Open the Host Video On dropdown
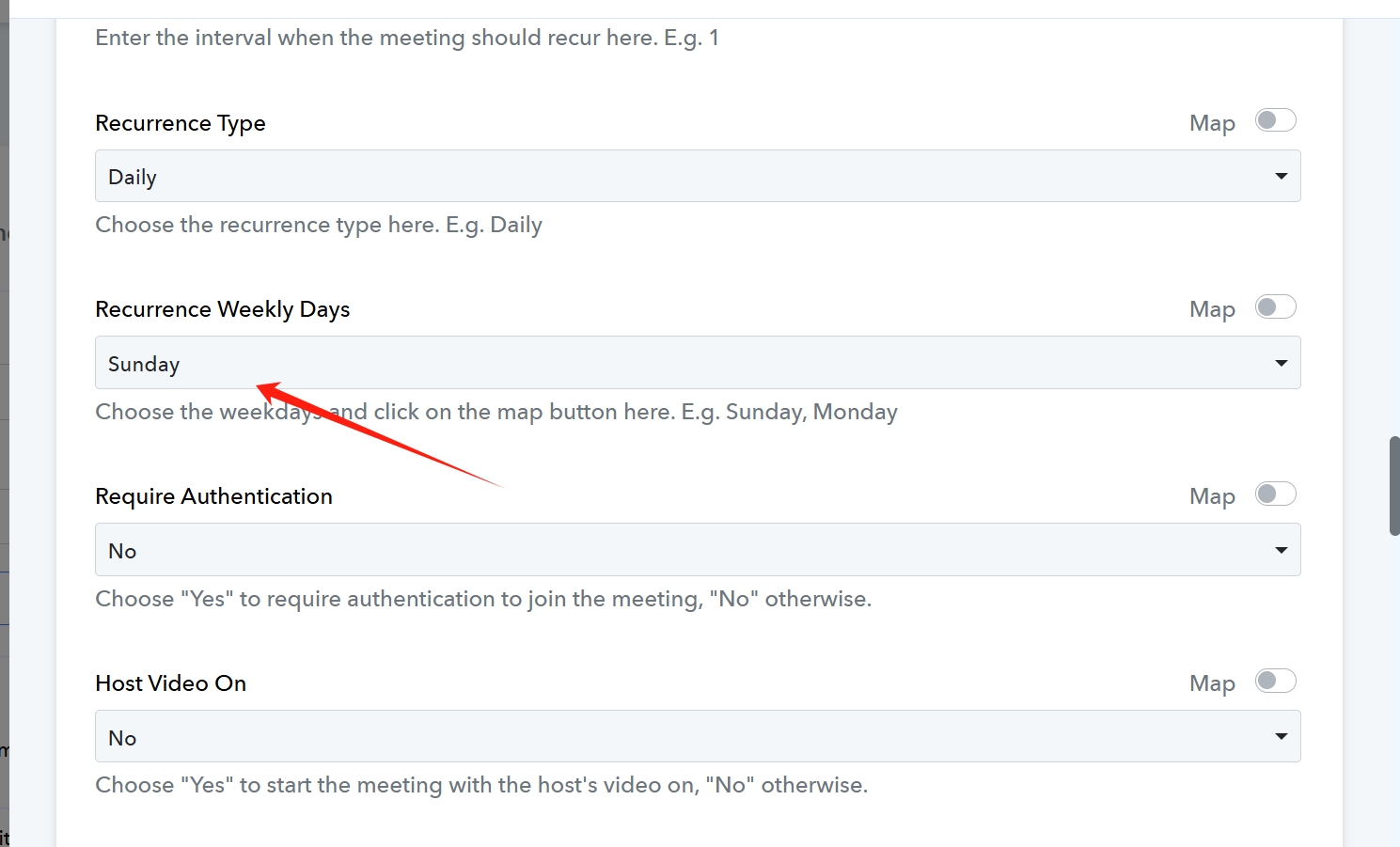 pyautogui.click(x=698, y=736)
